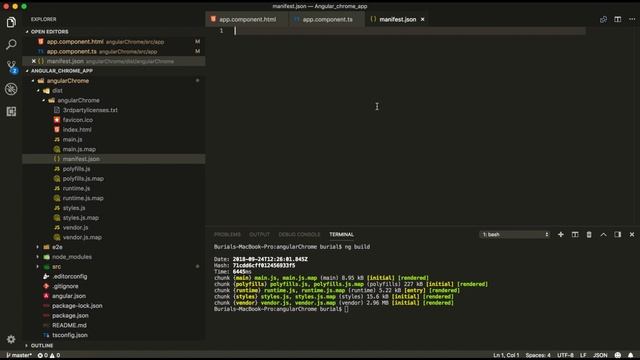This screenshot has height=360, width=640.
Task: Expand the src folder
Action: click(x=56, y=267)
